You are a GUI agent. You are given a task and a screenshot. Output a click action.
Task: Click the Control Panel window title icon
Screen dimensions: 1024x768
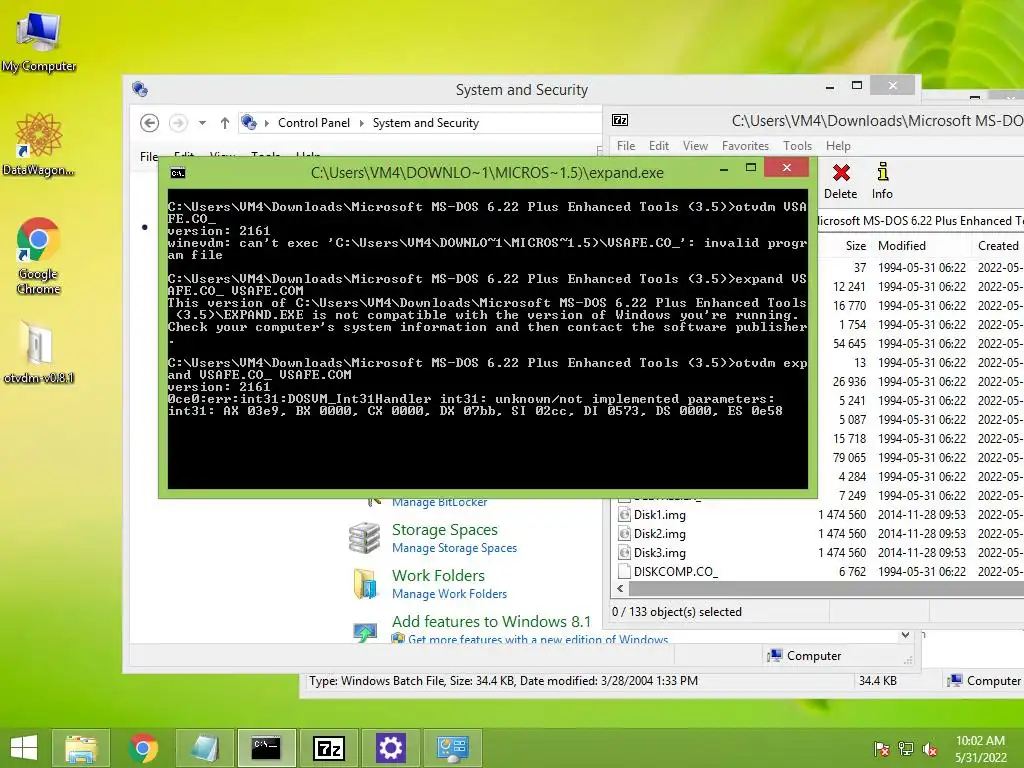[x=140, y=89]
